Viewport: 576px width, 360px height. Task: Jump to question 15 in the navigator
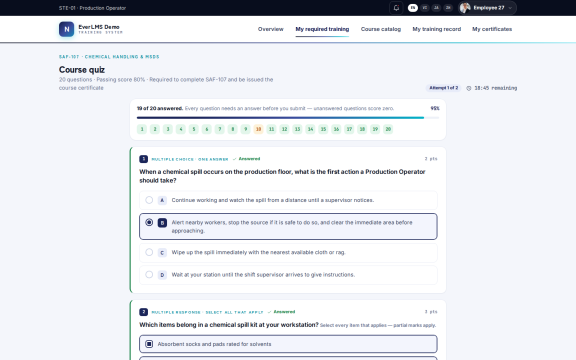point(323,129)
